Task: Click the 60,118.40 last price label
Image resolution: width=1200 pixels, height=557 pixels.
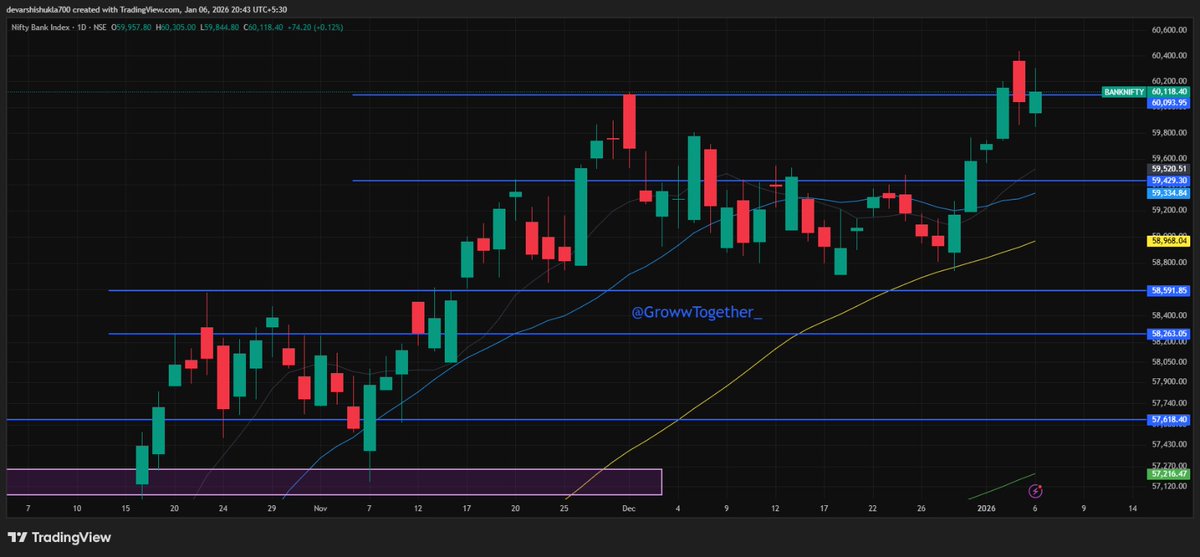Action: 1169,91
